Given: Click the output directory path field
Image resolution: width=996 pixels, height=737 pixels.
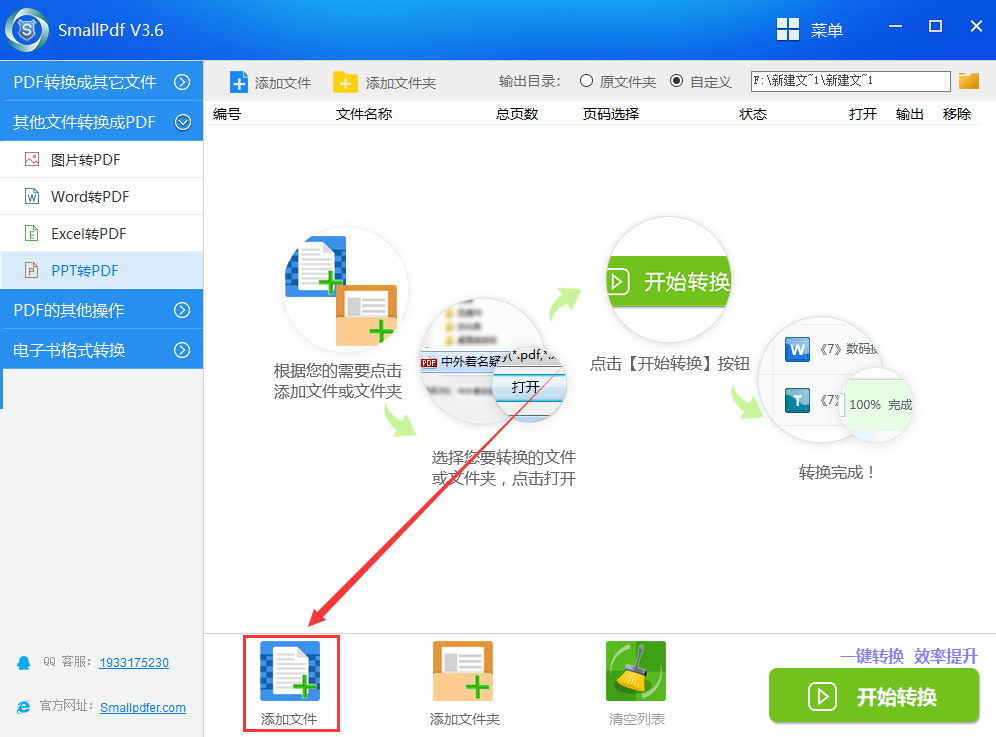Looking at the screenshot, I should (851, 81).
